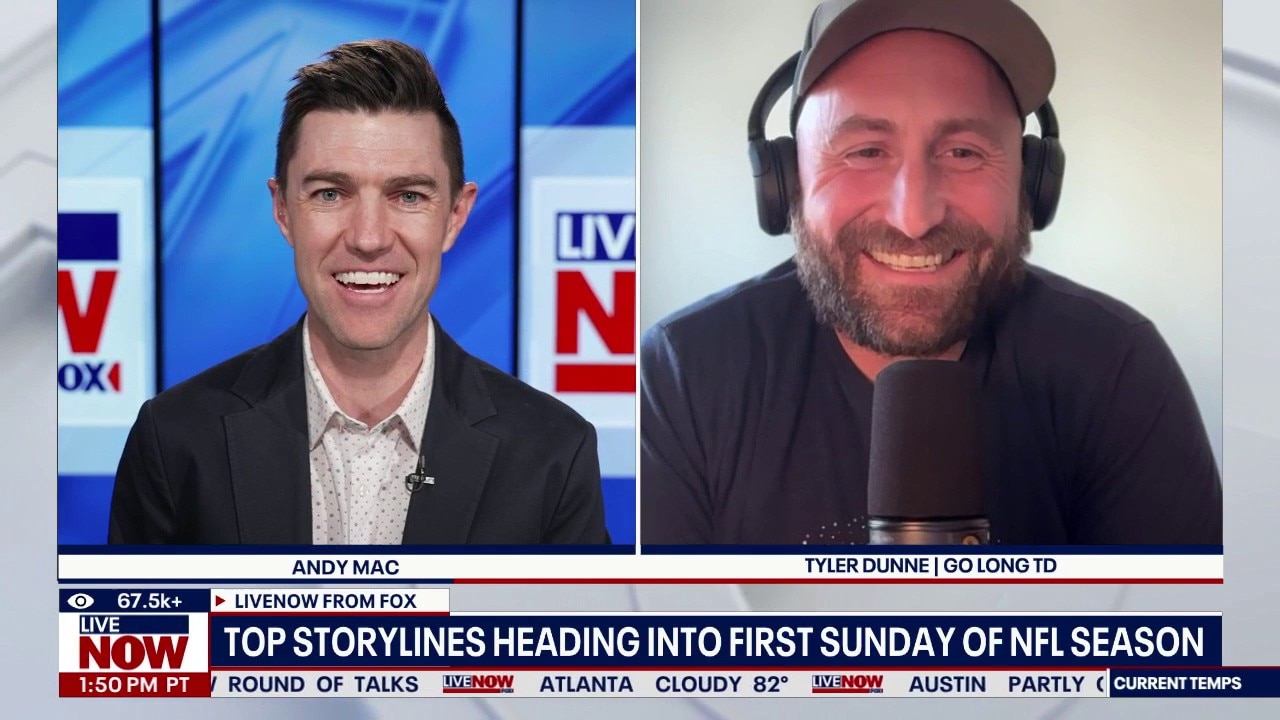Click the "67.5k+" viewer count

pyautogui.click(x=150, y=601)
